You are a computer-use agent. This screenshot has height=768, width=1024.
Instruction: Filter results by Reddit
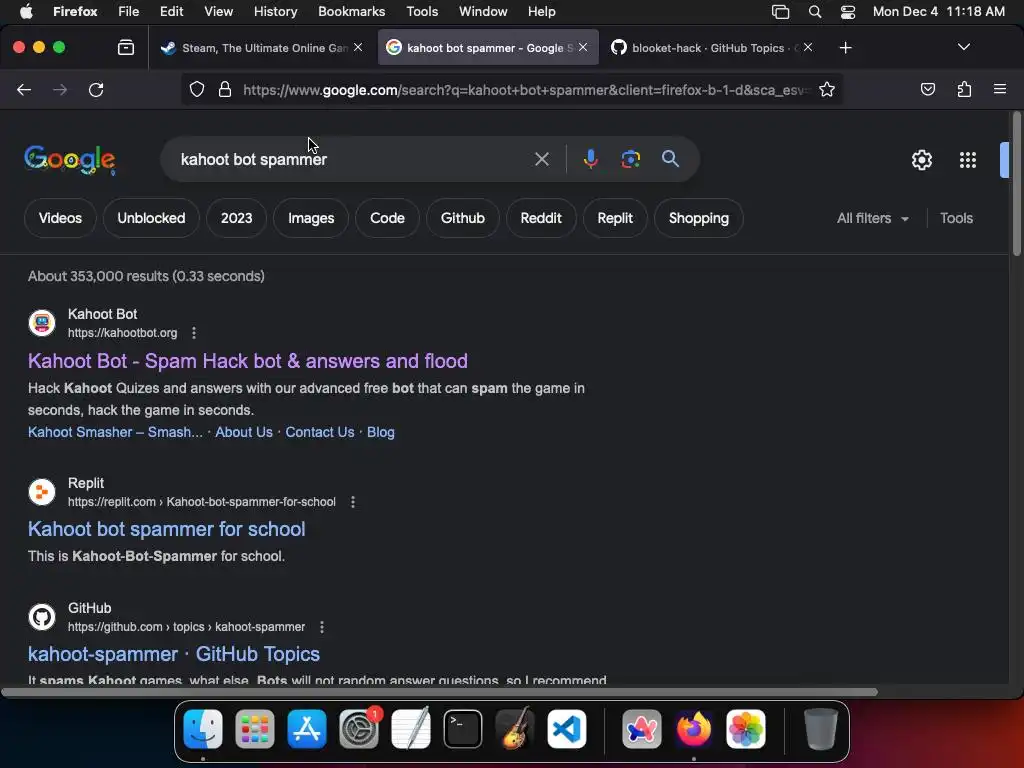click(541, 218)
